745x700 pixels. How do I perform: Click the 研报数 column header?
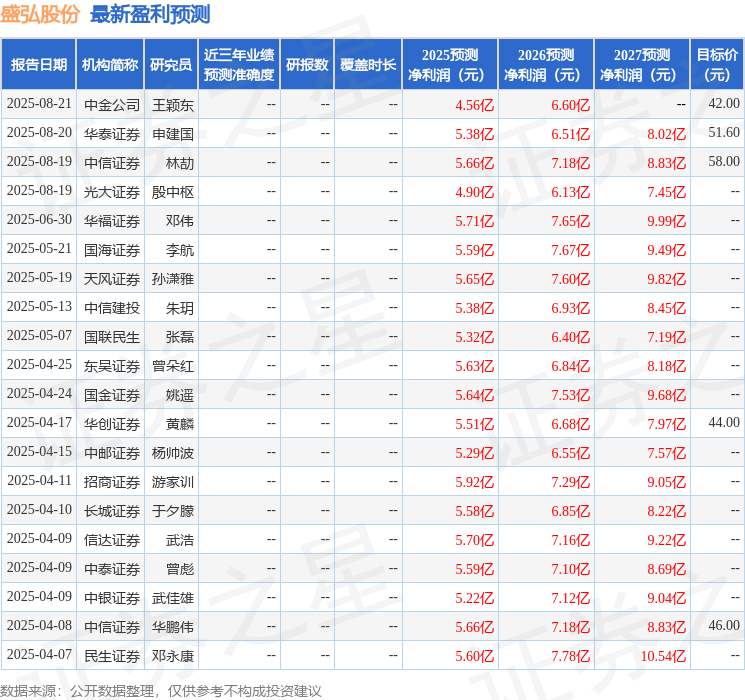307,65
